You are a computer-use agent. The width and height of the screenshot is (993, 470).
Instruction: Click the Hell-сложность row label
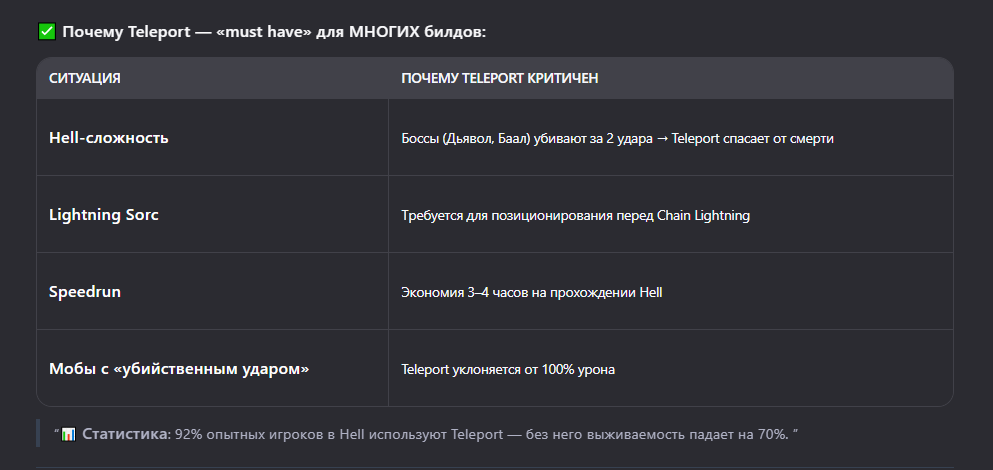pyautogui.click(x=109, y=137)
